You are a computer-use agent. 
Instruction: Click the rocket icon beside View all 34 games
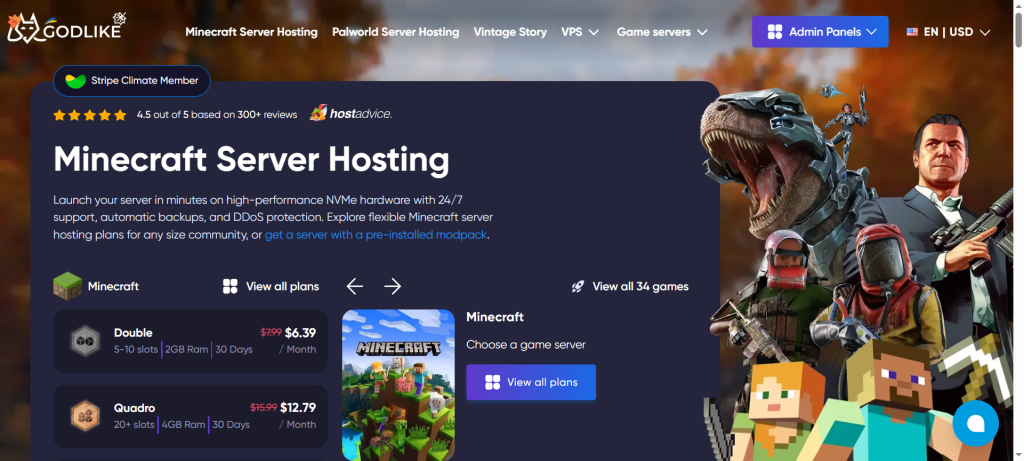[x=578, y=287]
